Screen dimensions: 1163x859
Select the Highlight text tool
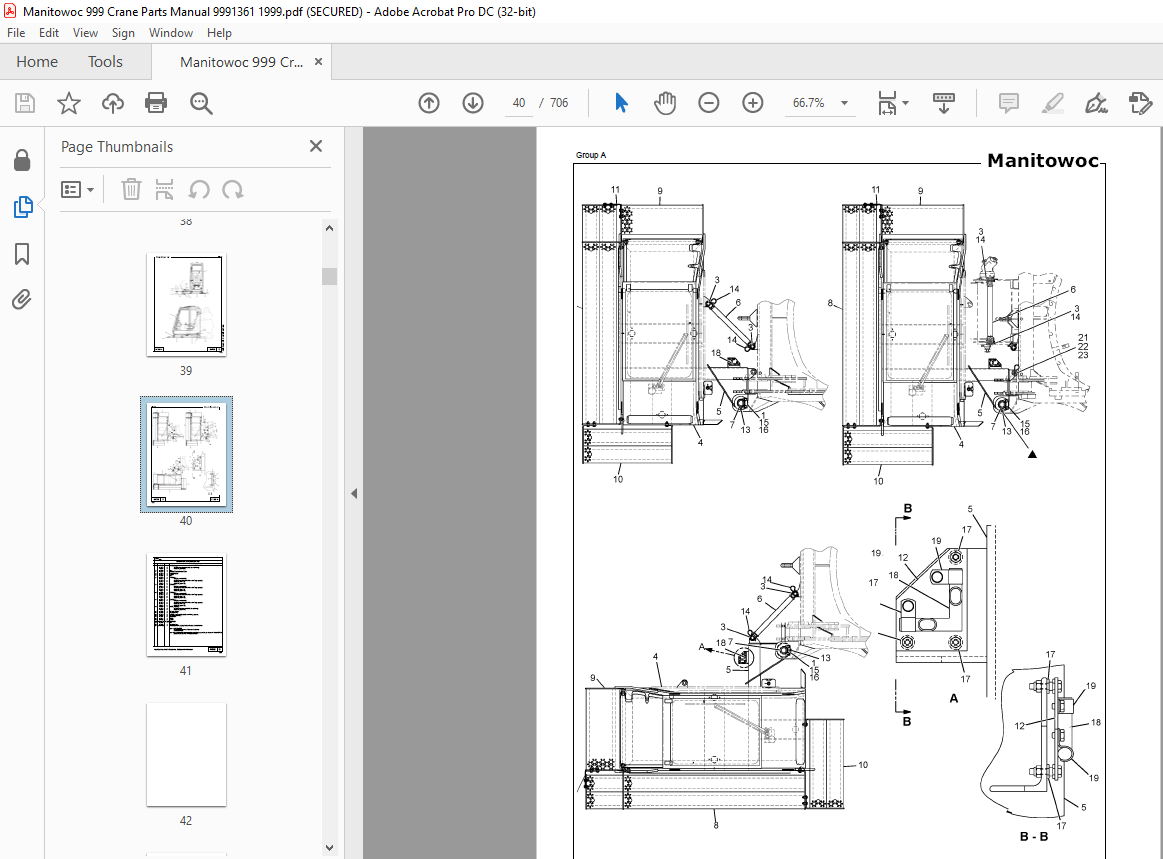(1052, 103)
